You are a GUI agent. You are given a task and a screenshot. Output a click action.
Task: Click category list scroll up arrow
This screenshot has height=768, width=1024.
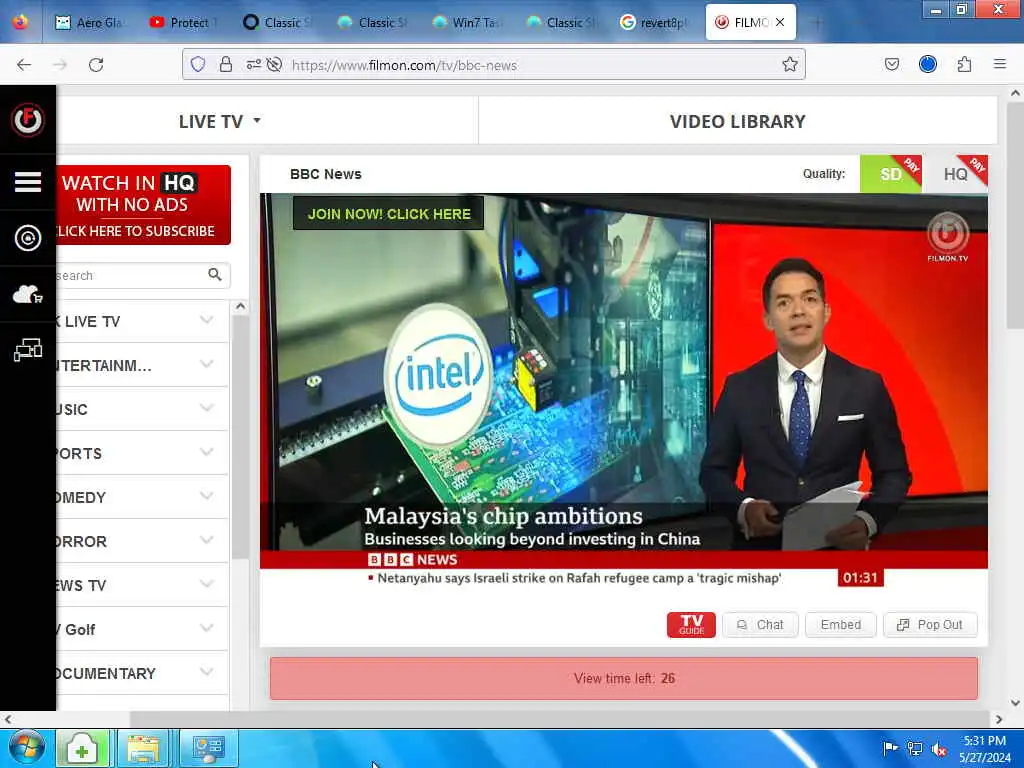240,306
